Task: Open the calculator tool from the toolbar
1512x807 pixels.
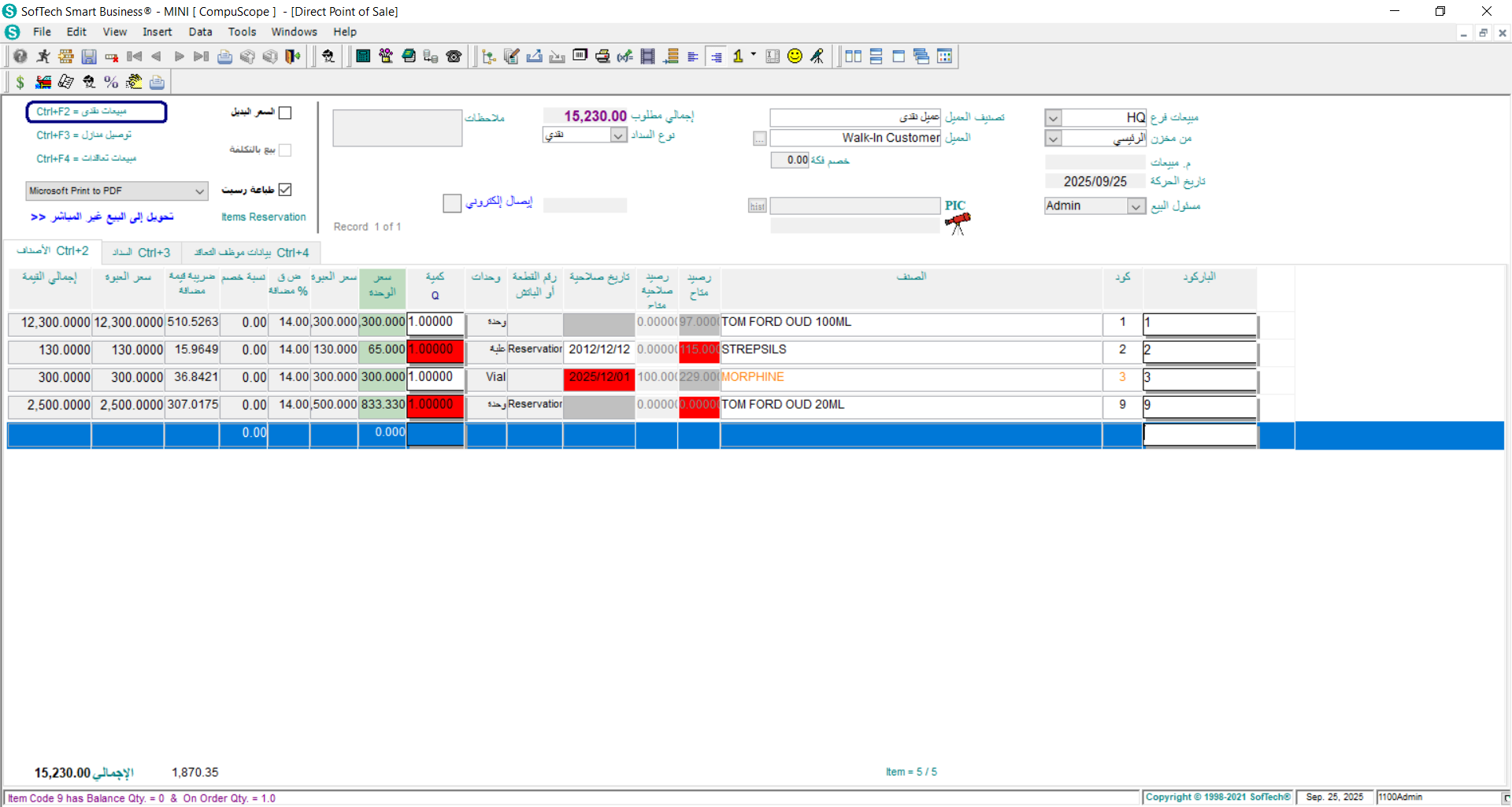Action: pos(363,56)
